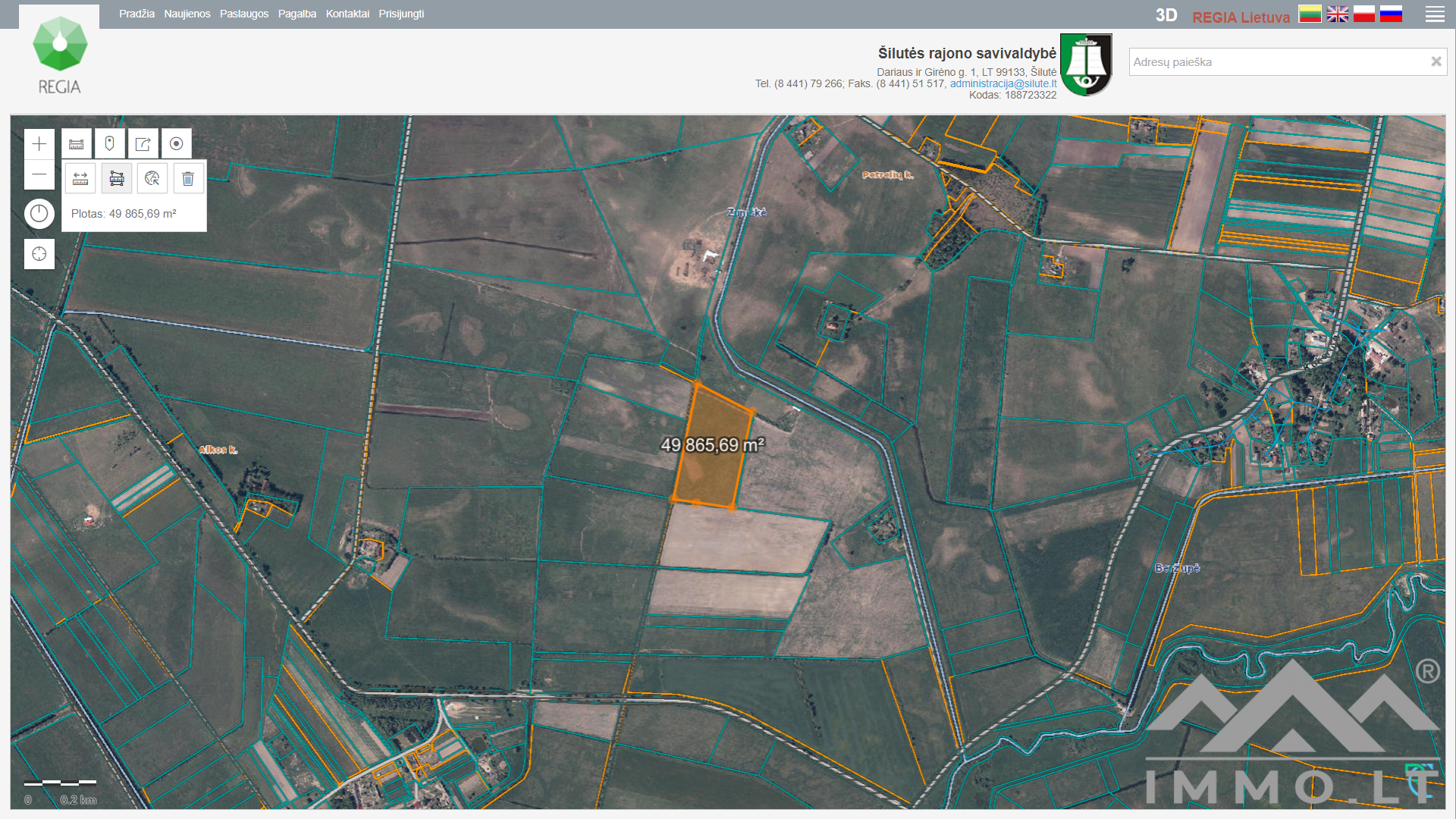Open the Paslaugos menu item
This screenshot has width=1456, height=819.
pyautogui.click(x=243, y=14)
